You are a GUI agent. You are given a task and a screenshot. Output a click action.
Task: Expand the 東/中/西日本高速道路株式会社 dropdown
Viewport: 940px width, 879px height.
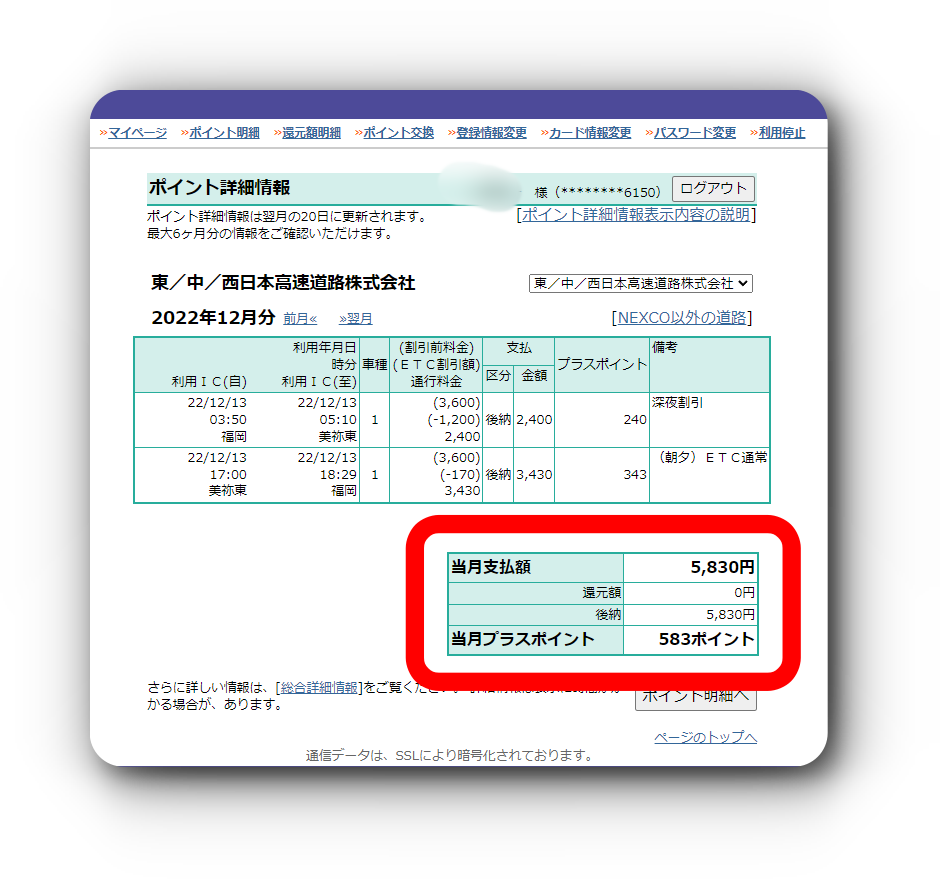click(640, 284)
